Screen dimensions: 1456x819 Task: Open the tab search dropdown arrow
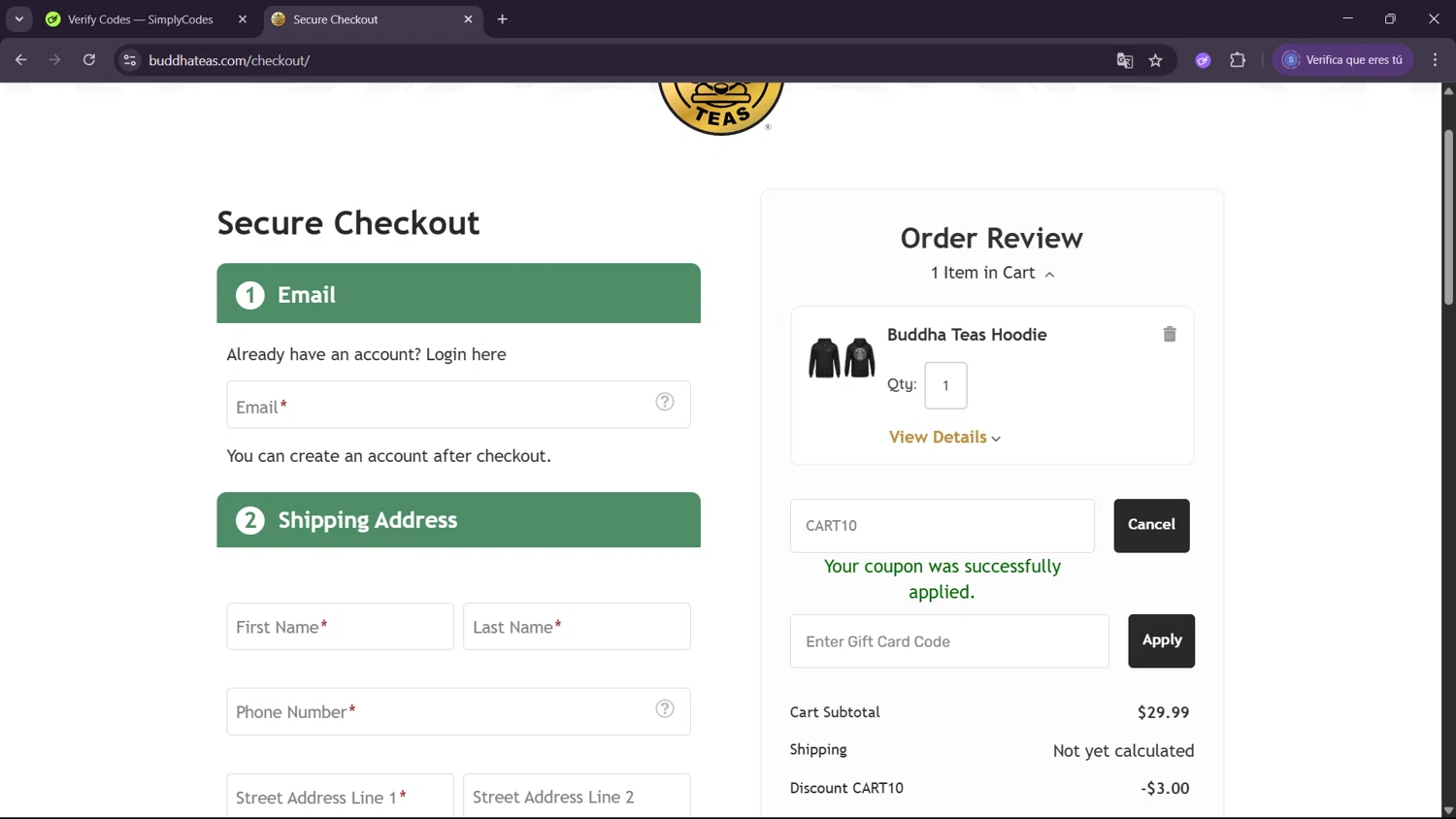pyautogui.click(x=18, y=19)
